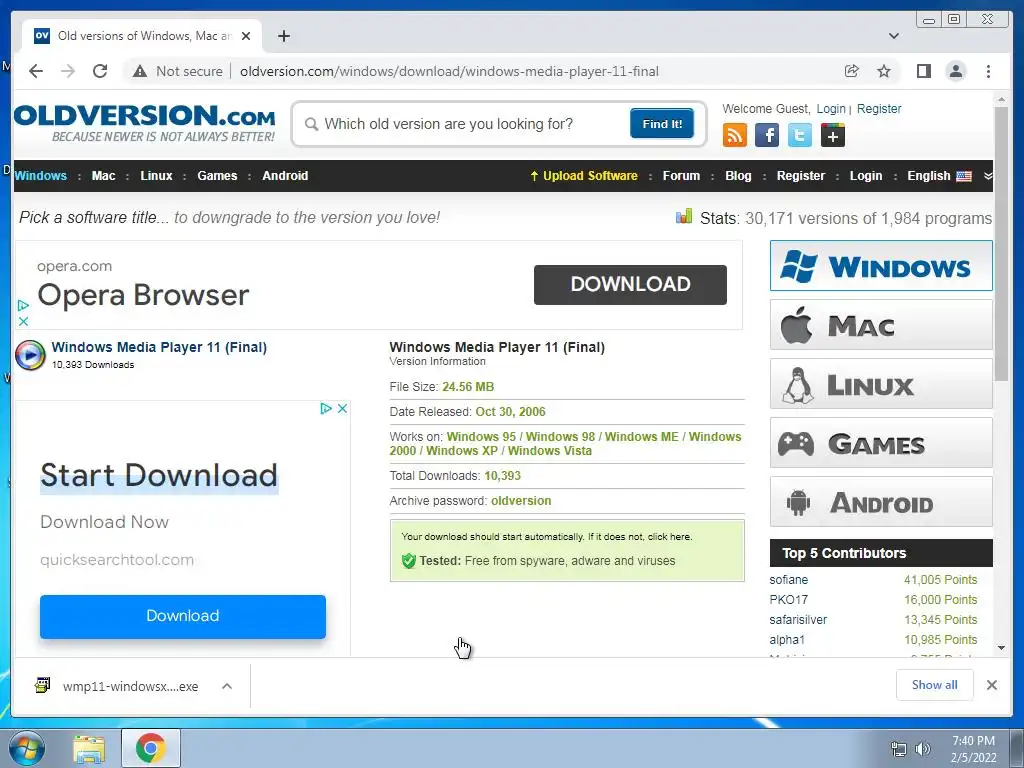The height and width of the screenshot is (768, 1024).
Task: Open Blog from the navigation bar
Action: tap(738, 176)
